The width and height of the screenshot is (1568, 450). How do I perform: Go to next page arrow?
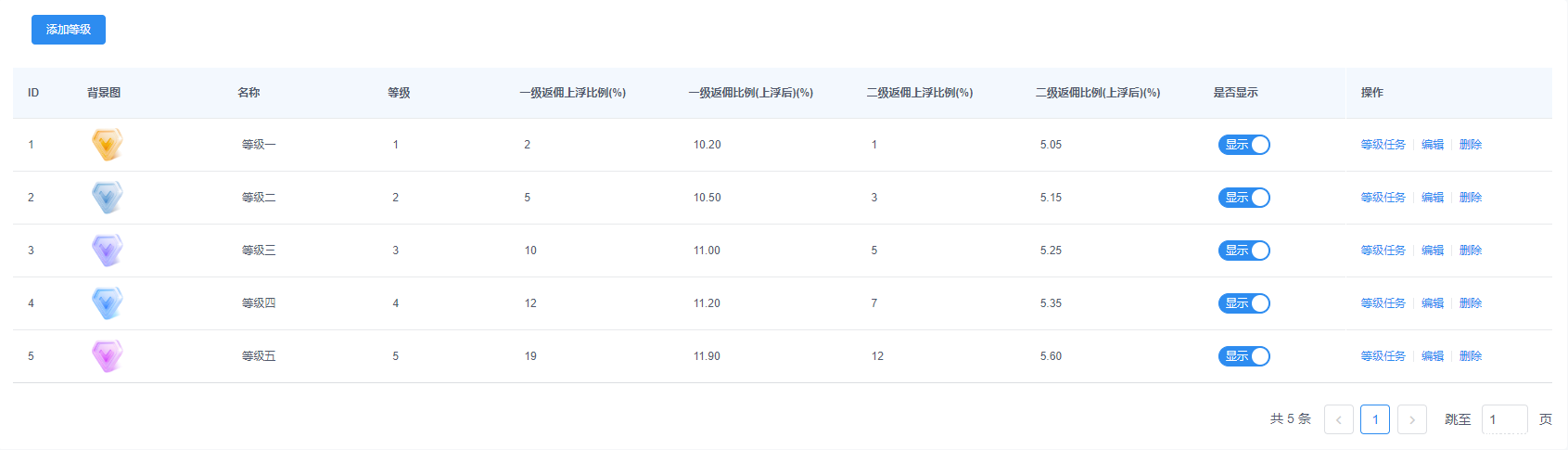(x=1411, y=419)
